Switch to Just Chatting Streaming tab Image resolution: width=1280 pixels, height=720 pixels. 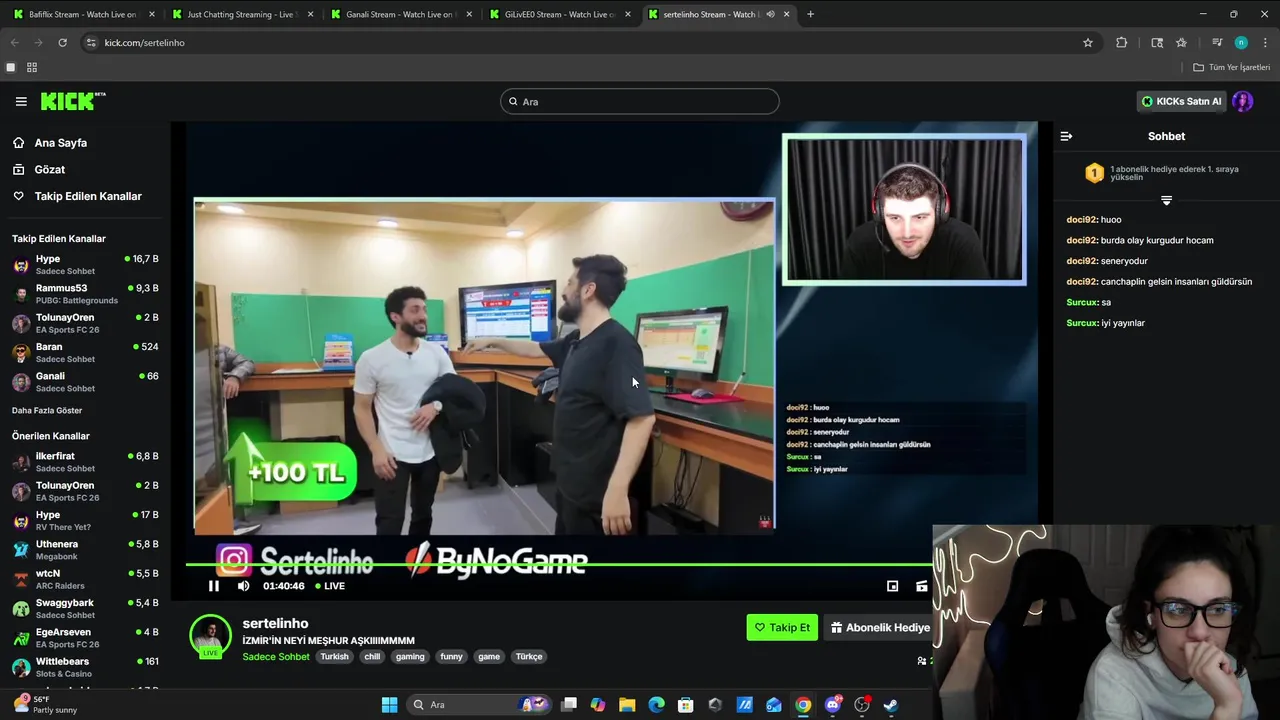coord(241,14)
